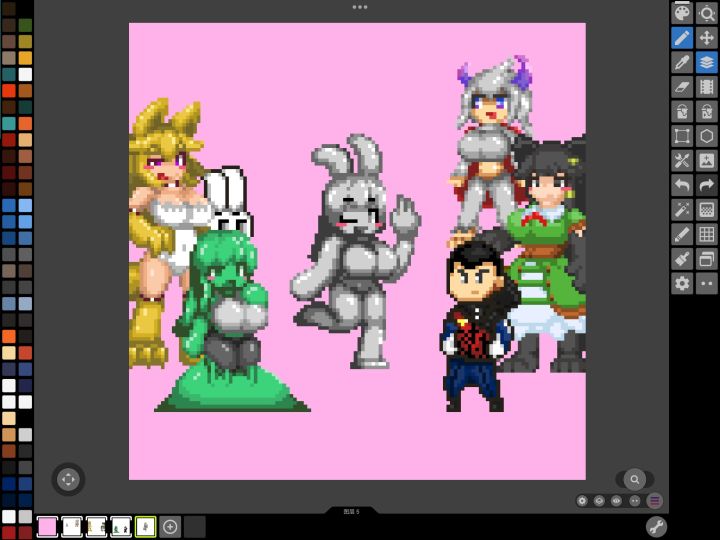Viewport: 720px width, 540px height.
Task: Toggle the pixel Grid icon
Action: coord(706,234)
